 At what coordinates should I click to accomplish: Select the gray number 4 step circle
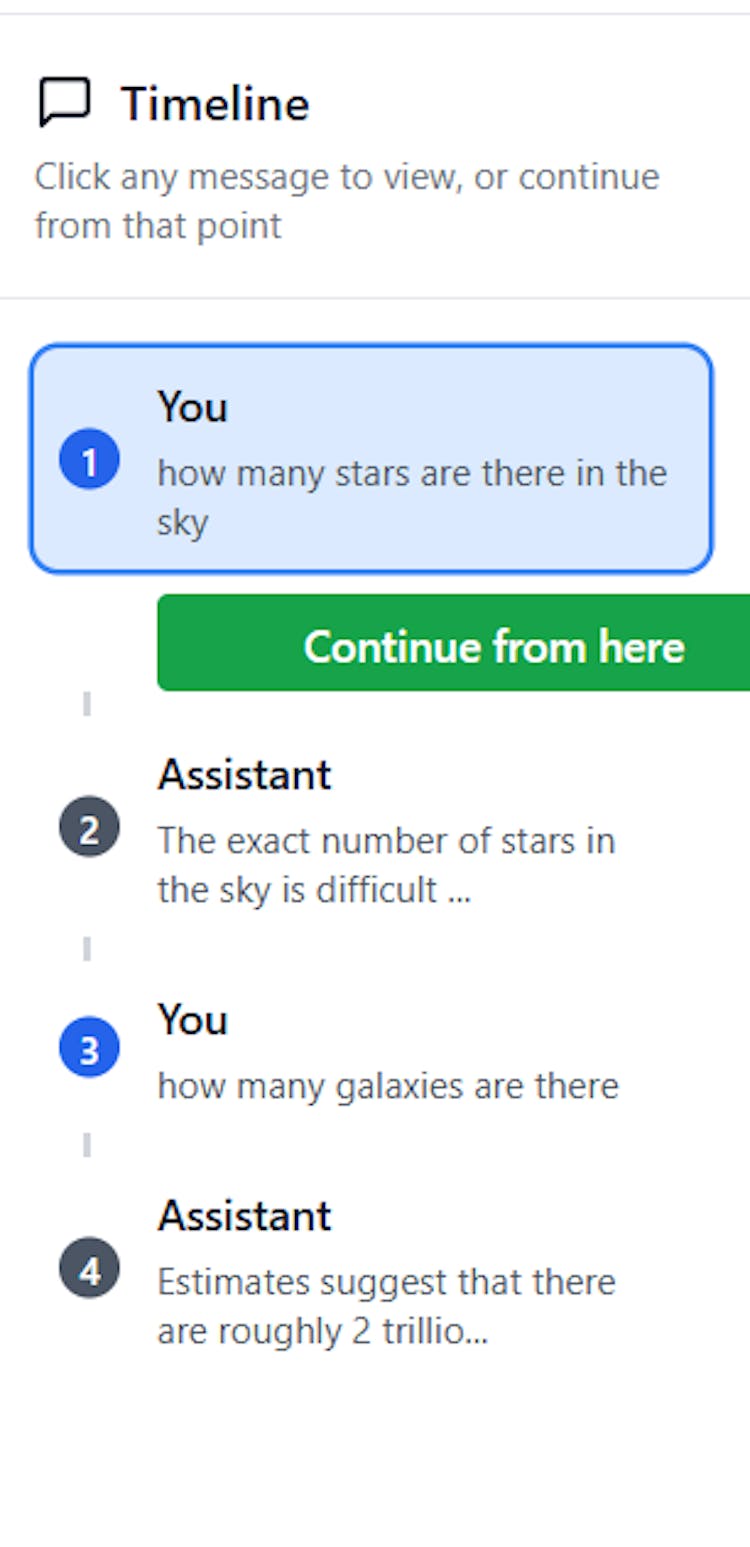point(89,1269)
